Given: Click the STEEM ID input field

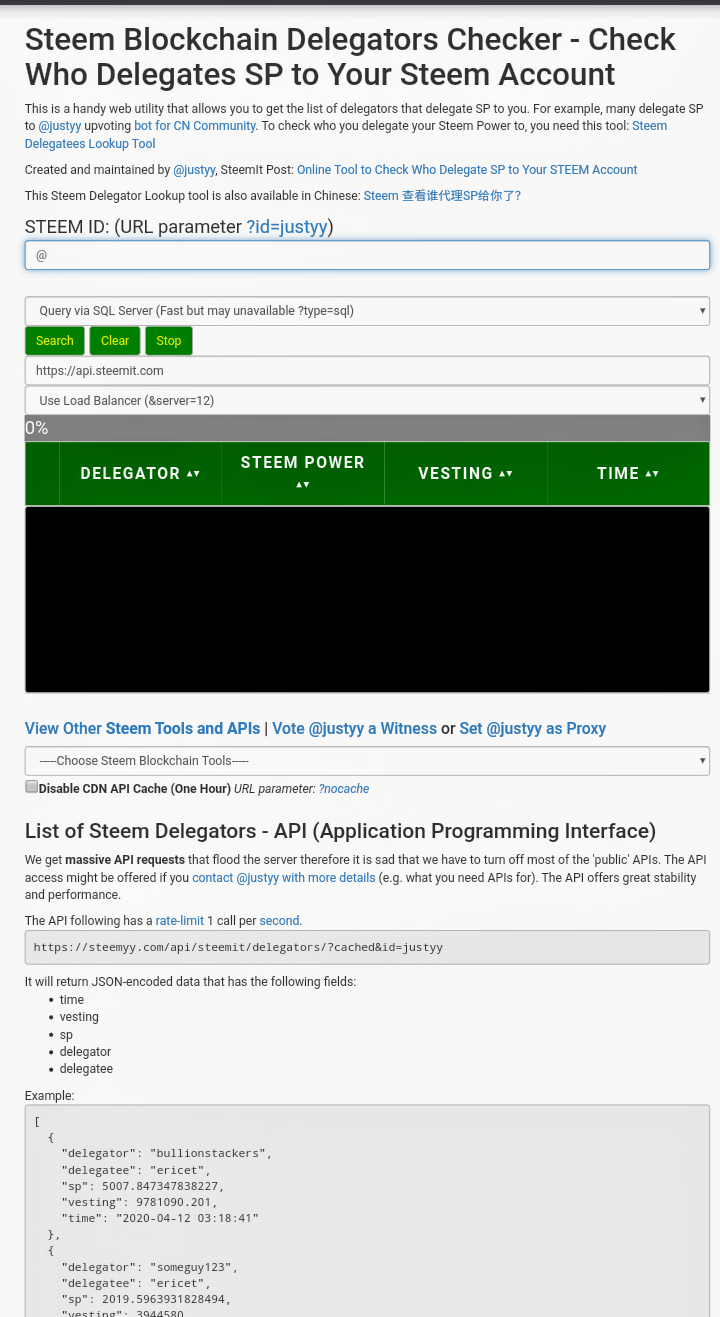Looking at the screenshot, I should [x=367, y=255].
